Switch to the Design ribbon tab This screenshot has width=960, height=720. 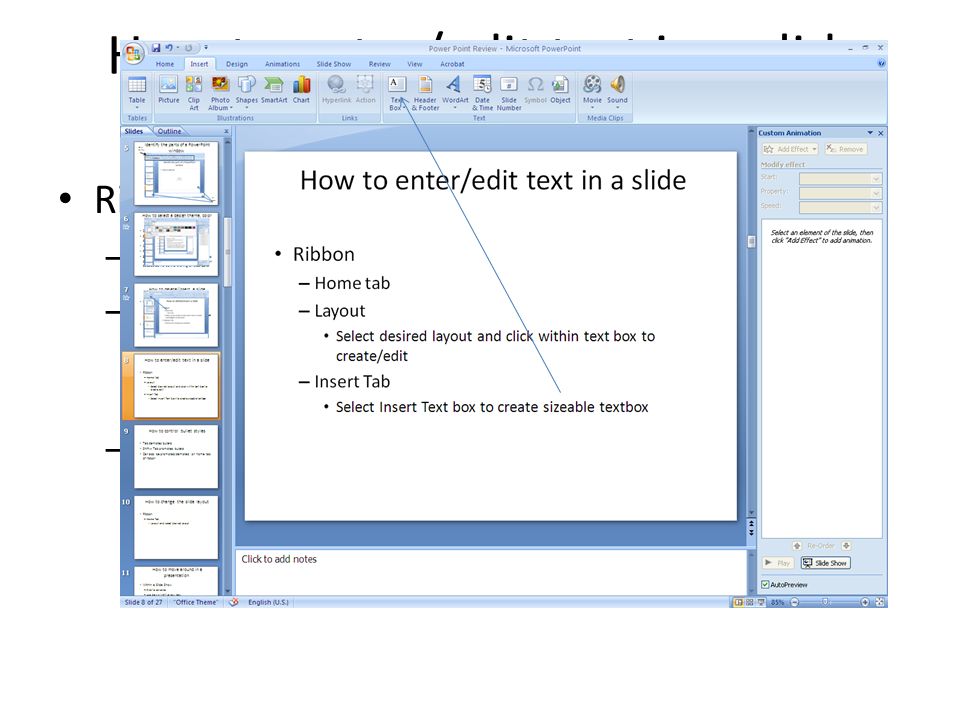[237, 64]
